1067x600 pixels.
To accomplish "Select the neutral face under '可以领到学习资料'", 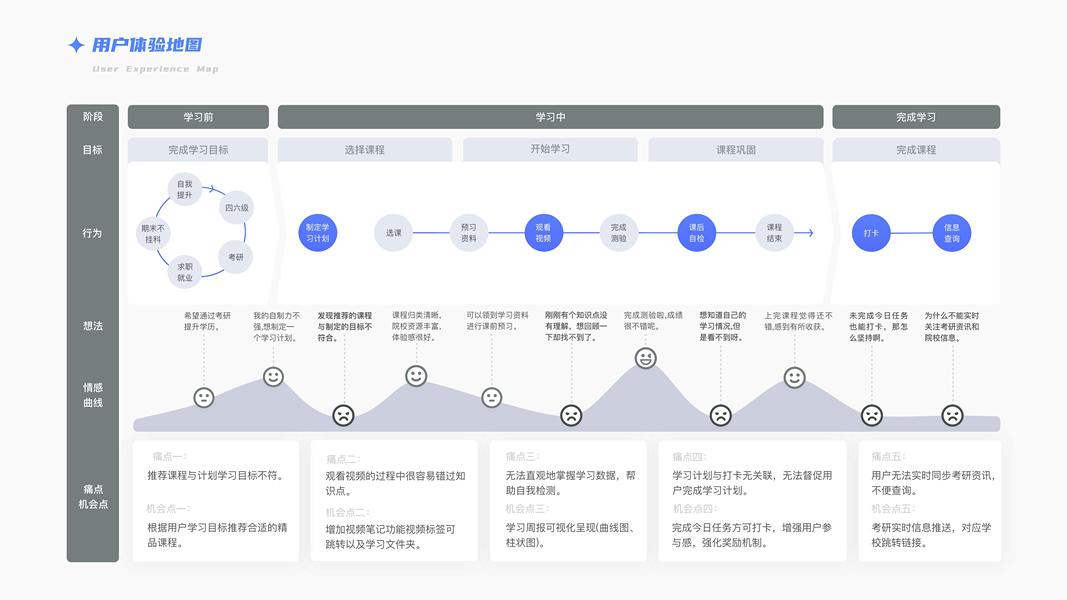I will tap(492, 397).
